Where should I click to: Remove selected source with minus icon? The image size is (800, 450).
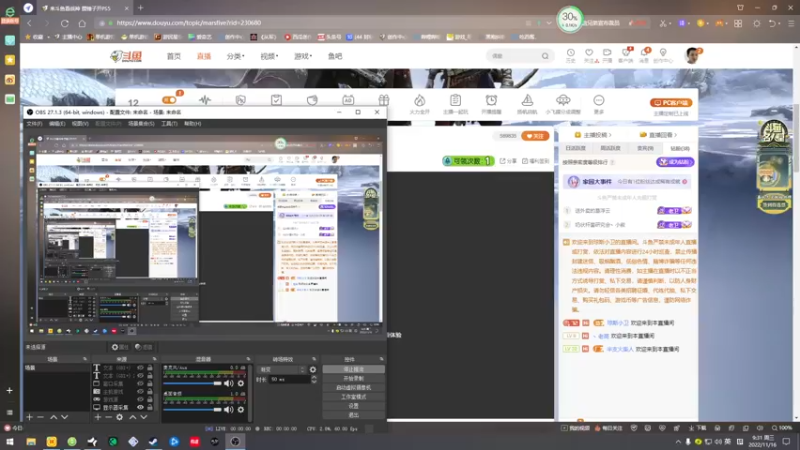click(x=108, y=417)
